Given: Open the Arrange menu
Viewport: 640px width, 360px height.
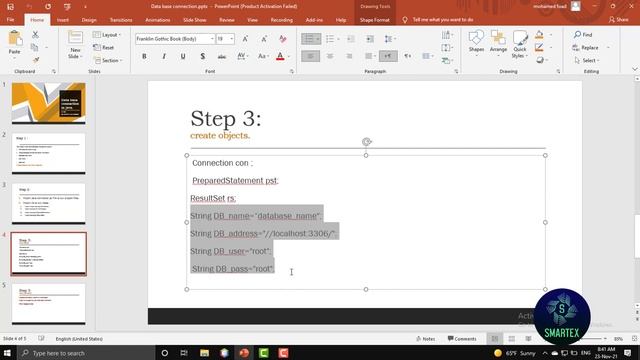Looking at the screenshot, I should [x=498, y=42].
